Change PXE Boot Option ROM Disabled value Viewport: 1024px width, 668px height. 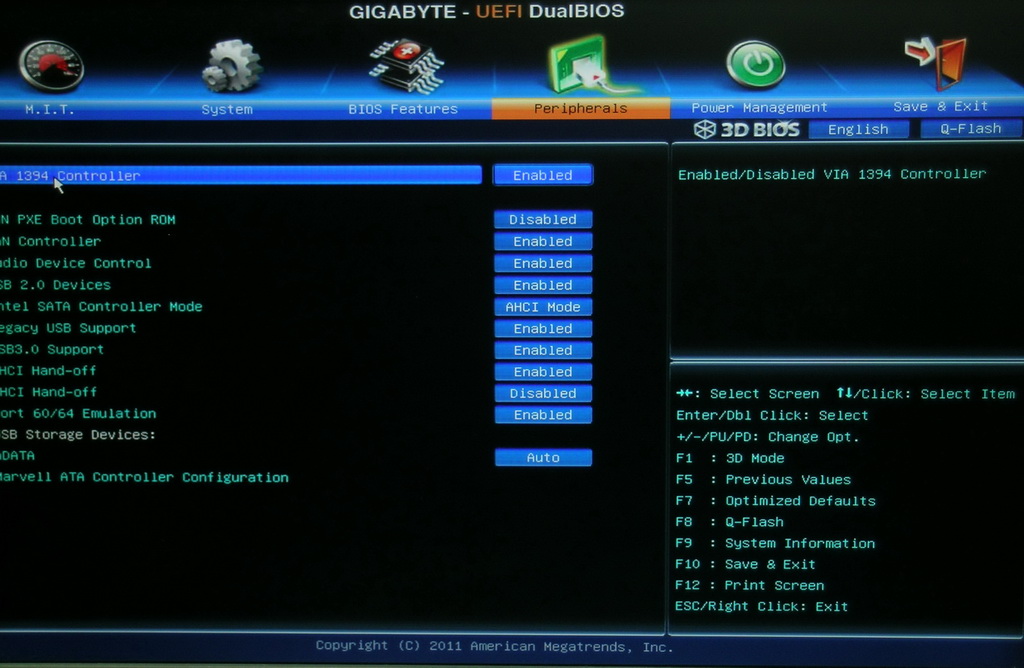pos(543,219)
